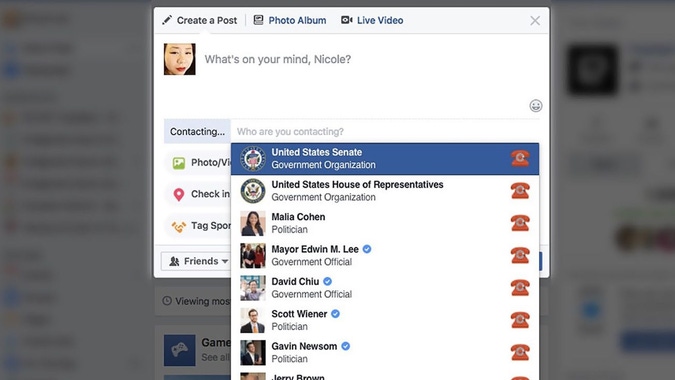
Task: Click phone icon beside David Chiu
Action: 520,287
